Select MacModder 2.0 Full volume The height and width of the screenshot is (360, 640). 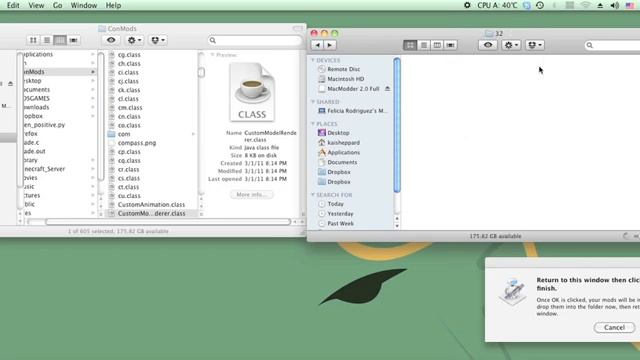point(353,89)
